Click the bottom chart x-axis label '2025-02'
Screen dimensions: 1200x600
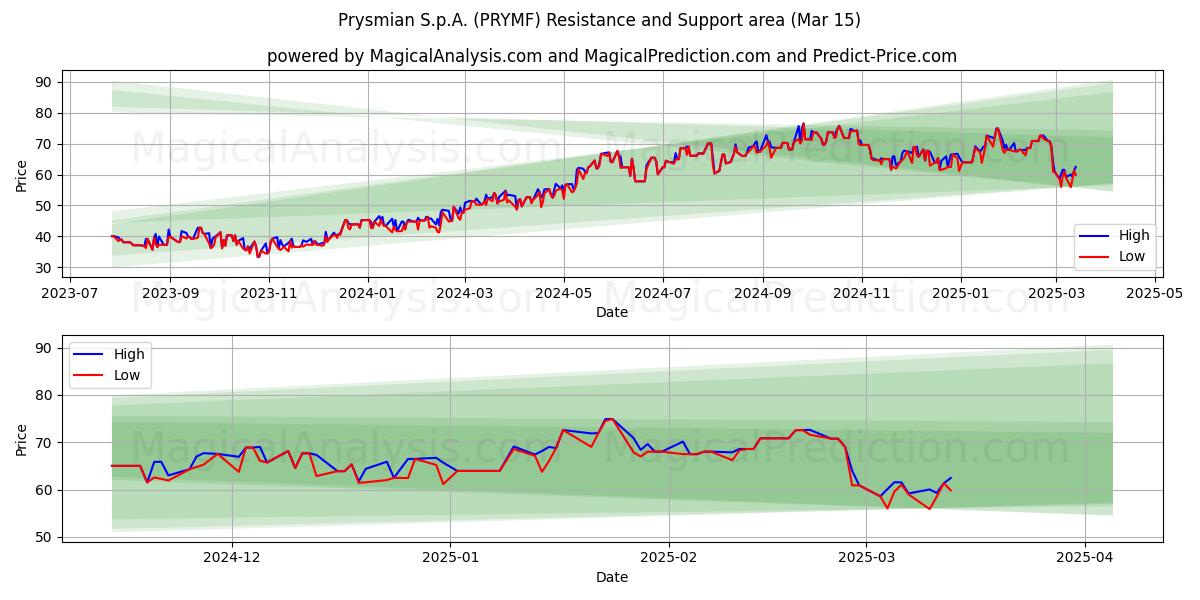coord(668,559)
